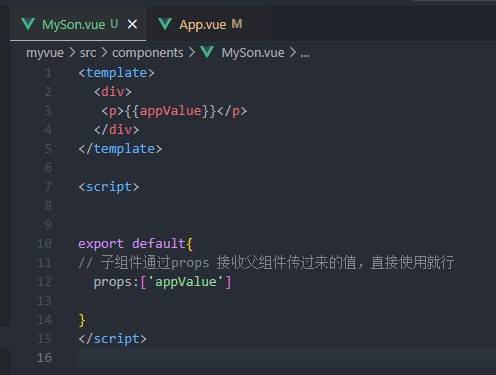The image size is (496, 375).
Task: Click chevron after src breadcrumb
Action: [x=104, y=52]
